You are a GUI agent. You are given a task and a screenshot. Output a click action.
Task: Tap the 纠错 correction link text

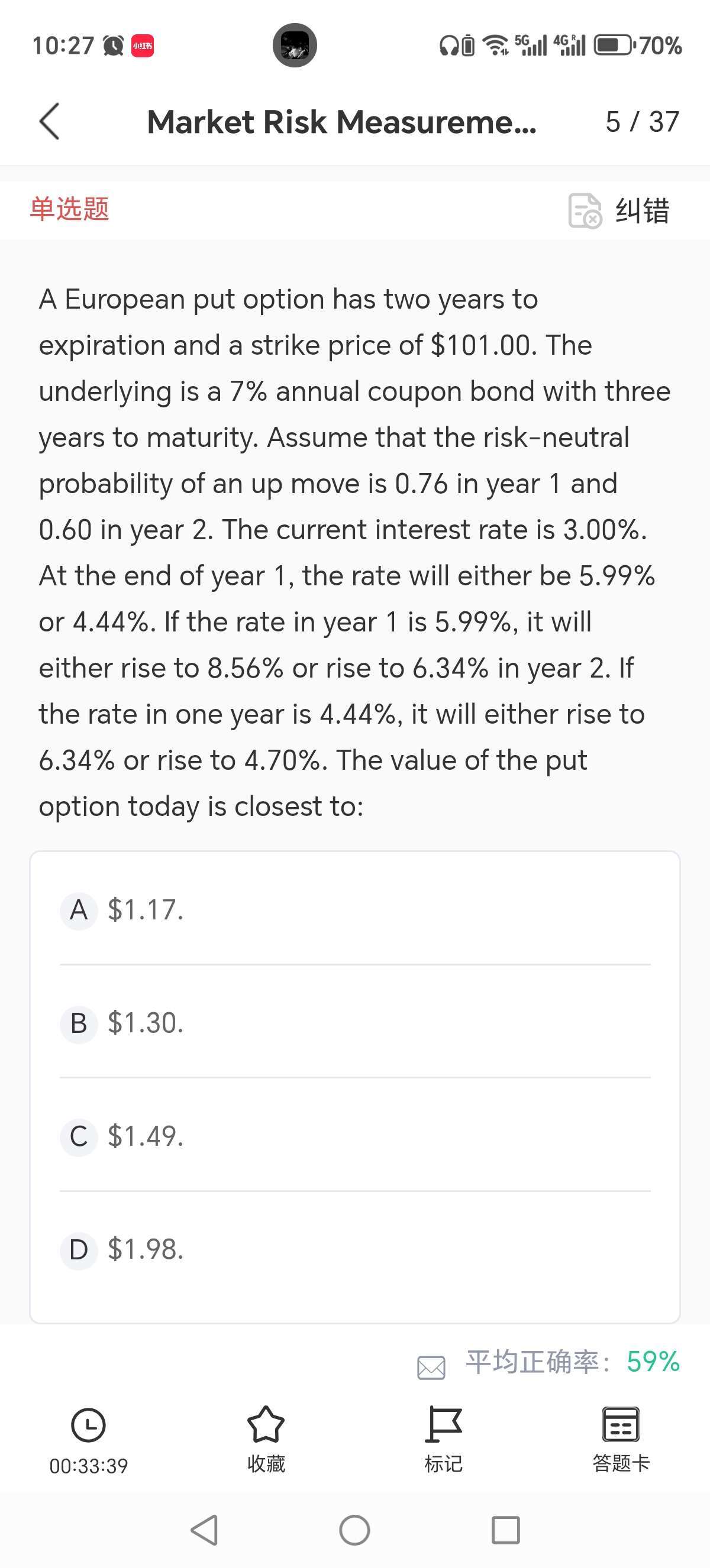tap(643, 210)
